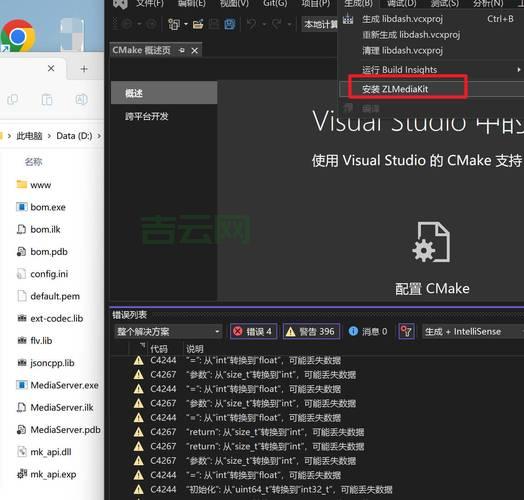Expand the 运行 Build Insights submenu arrow

pos(518,70)
